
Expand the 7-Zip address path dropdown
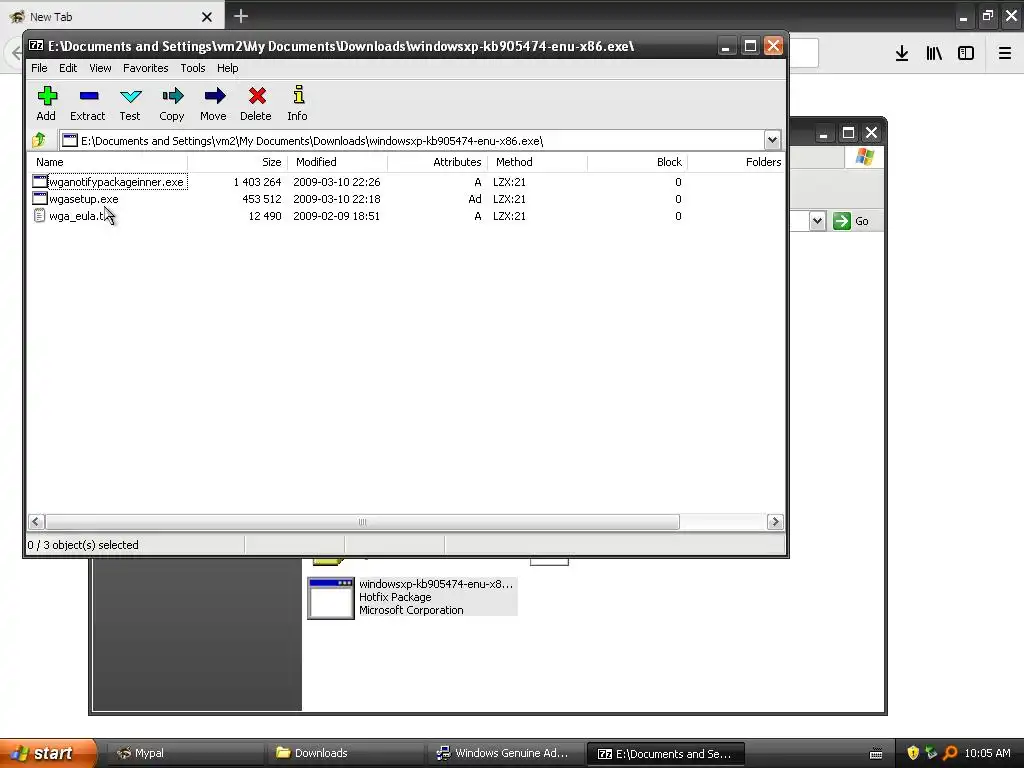click(x=772, y=140)
